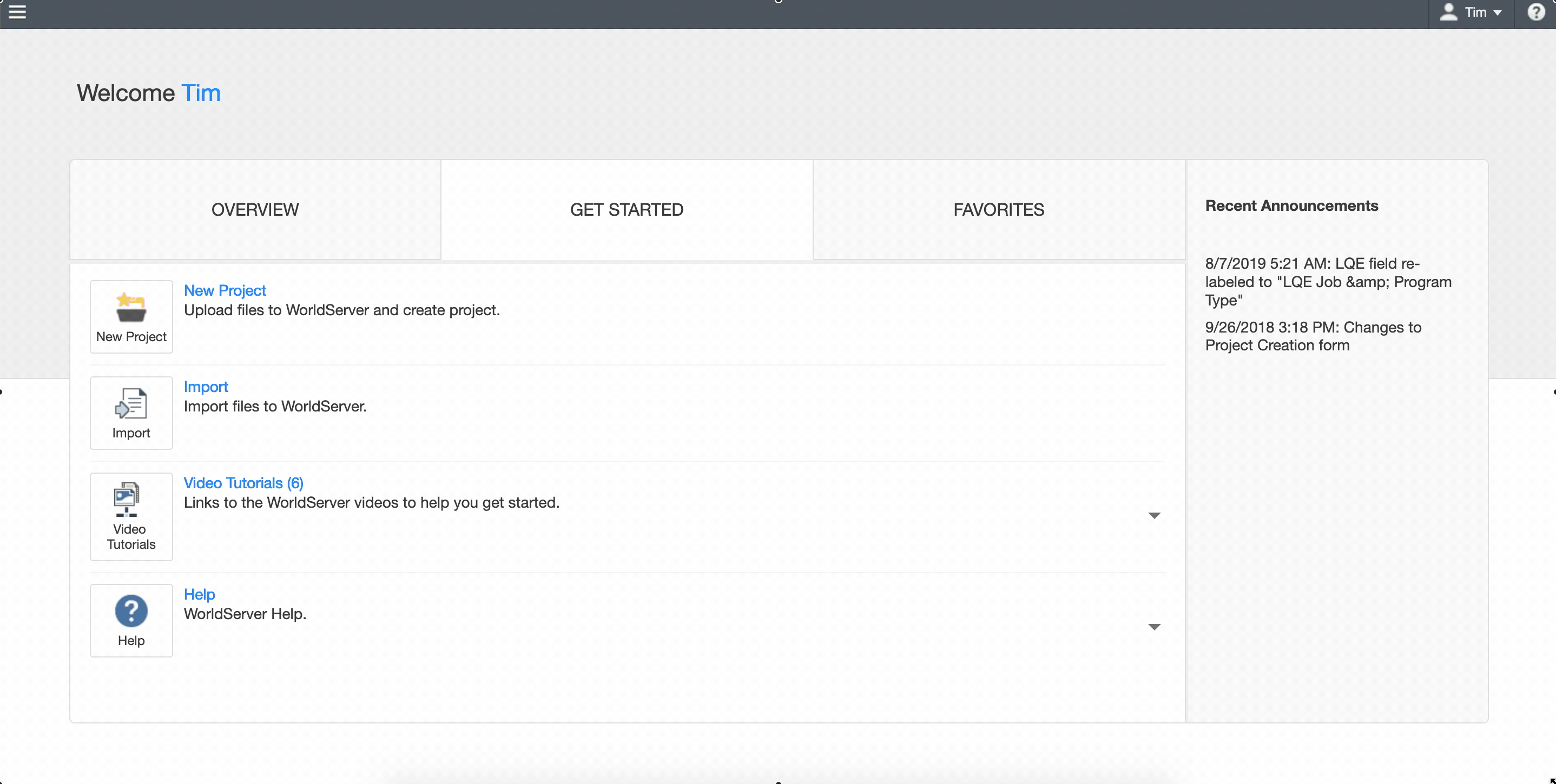
Task: Open the FAVORITES tab
Action: click(x=999, y=209)
